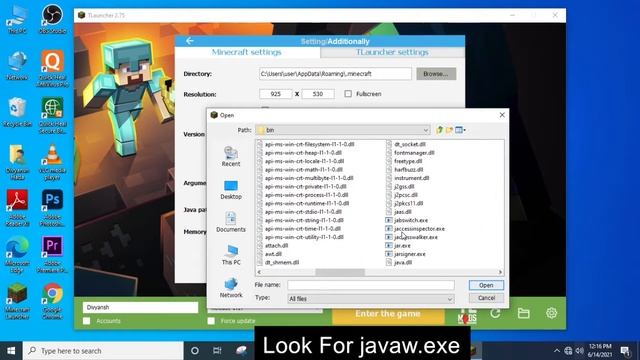
Task: Click file list horizontal scrollbar thumb
Action: coord(340,272)
